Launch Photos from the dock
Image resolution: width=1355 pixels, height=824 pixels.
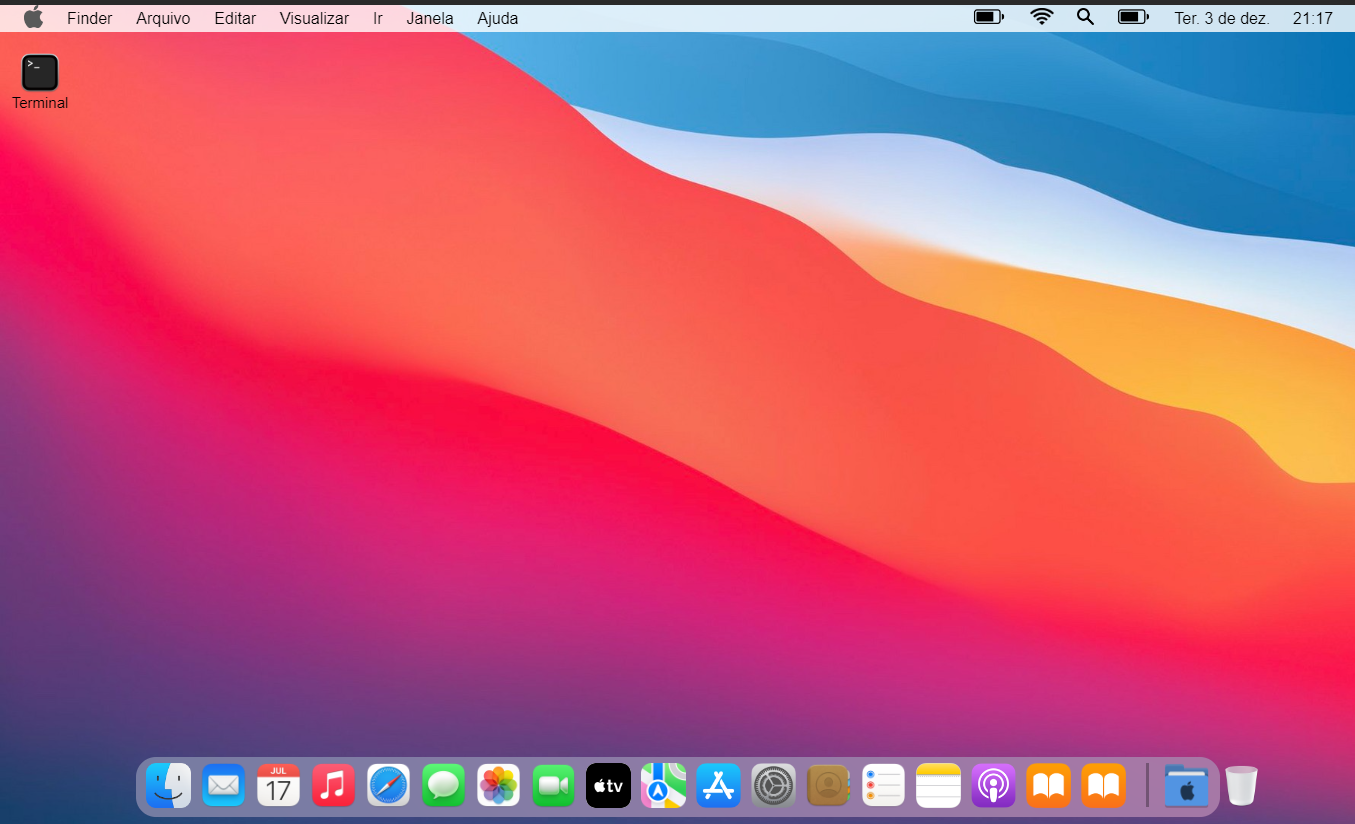[x=498, y=786]
